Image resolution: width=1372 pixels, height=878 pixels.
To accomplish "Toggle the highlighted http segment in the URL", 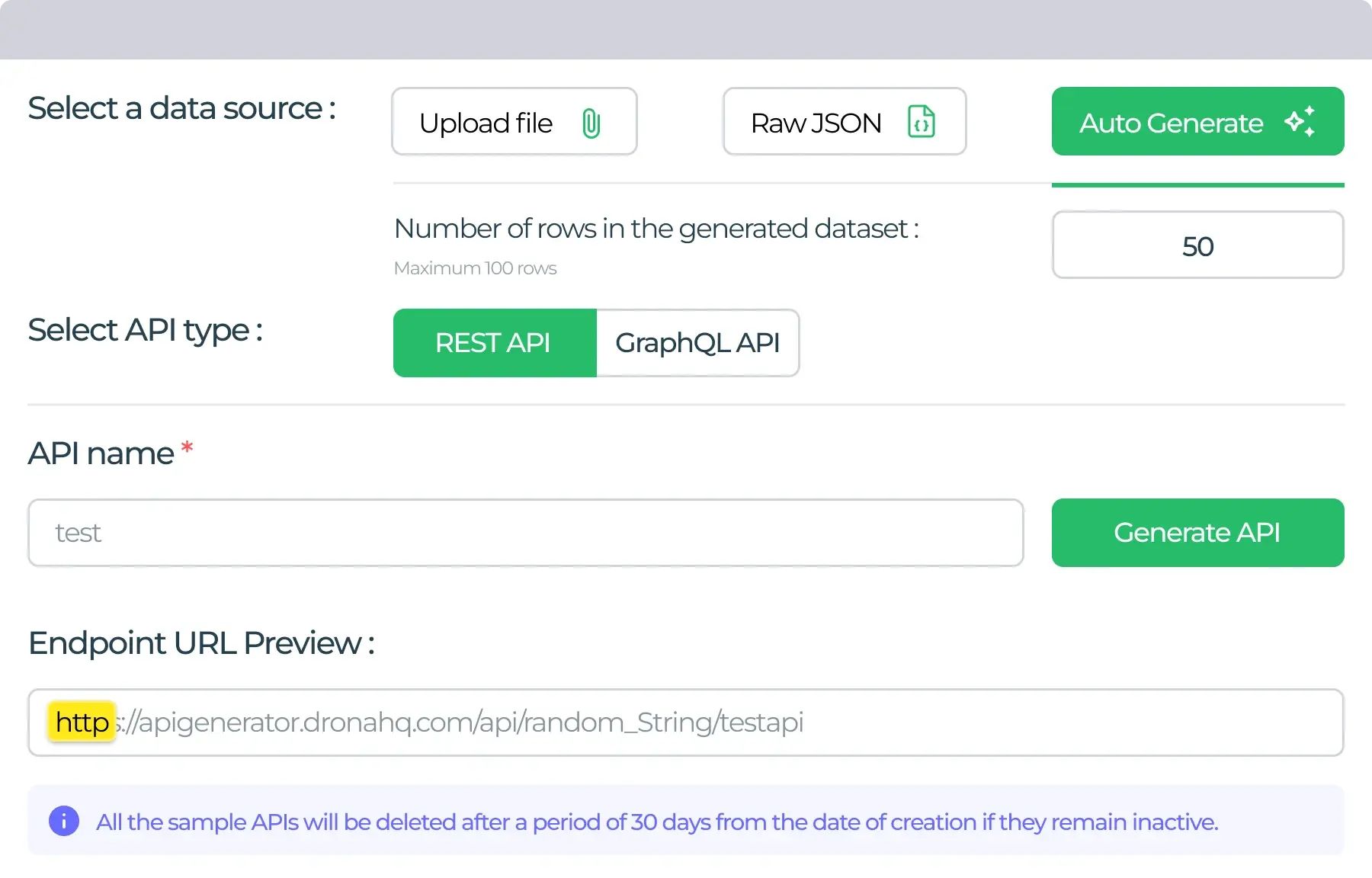I will 80,722.
